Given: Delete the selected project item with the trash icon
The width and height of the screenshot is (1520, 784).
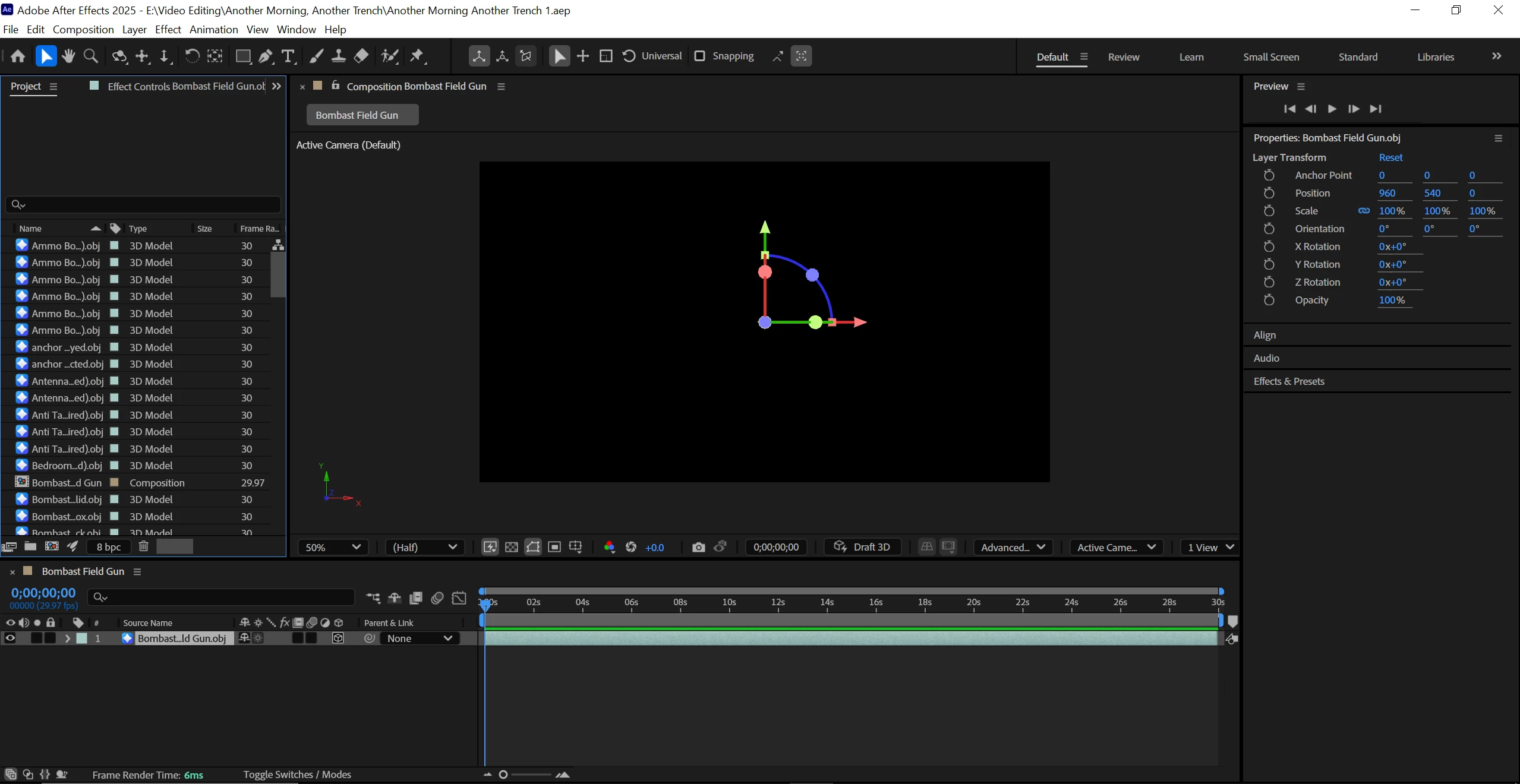Looking at the screenshot, I should pos(143,546).
